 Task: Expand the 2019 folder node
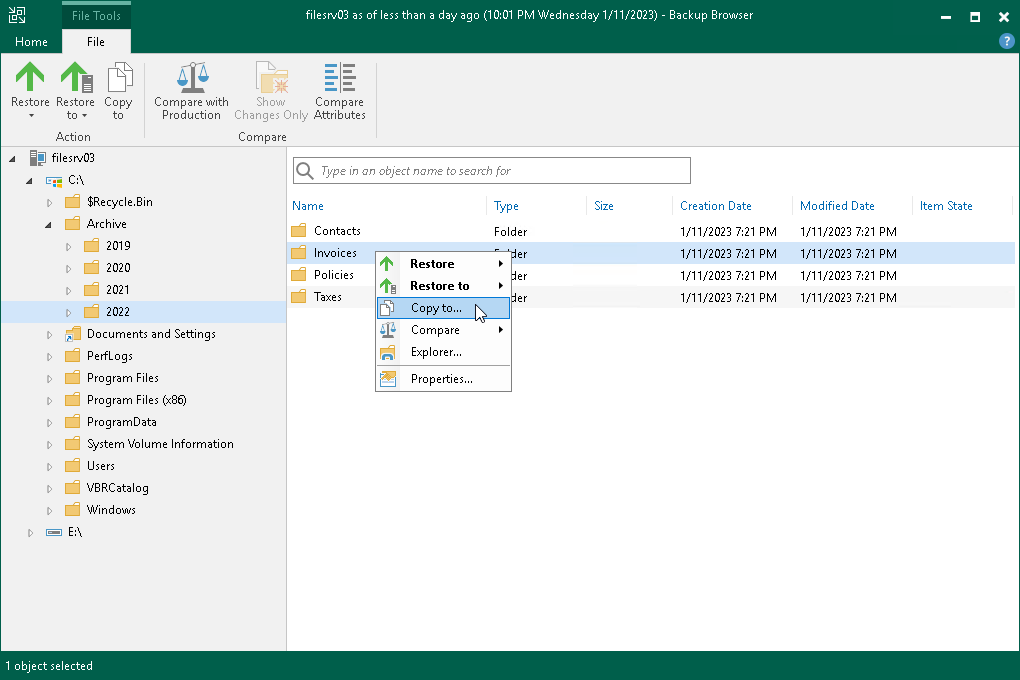tap(68, 246)
